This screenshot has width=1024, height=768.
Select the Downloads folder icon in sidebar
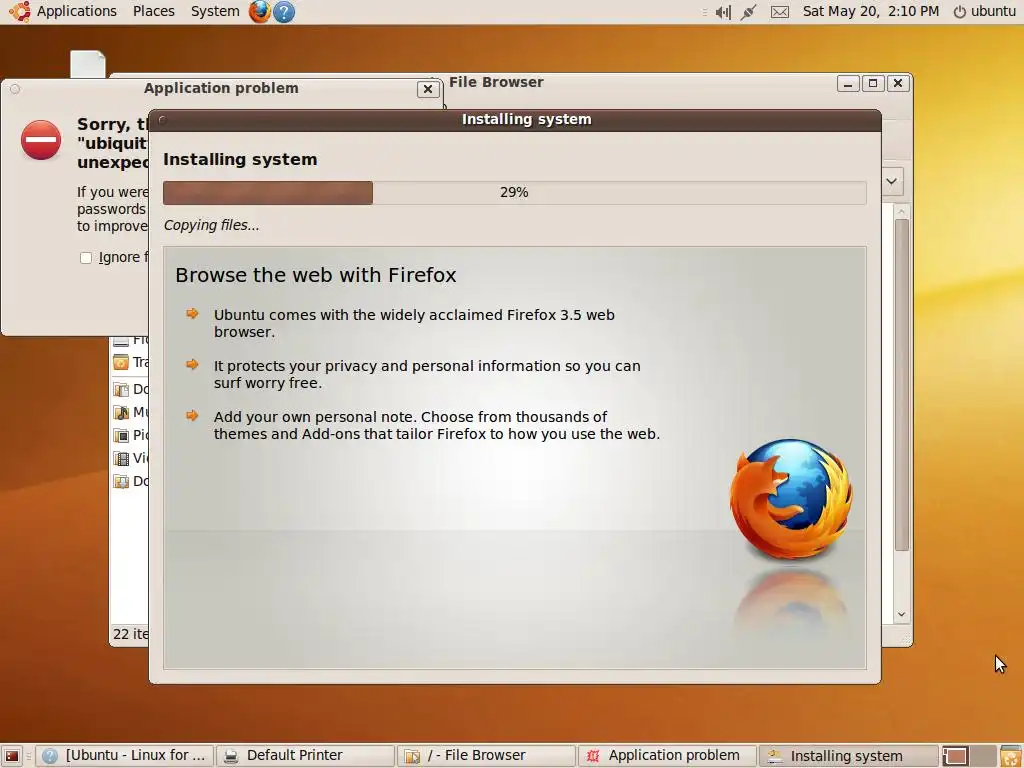pos(121,481)
